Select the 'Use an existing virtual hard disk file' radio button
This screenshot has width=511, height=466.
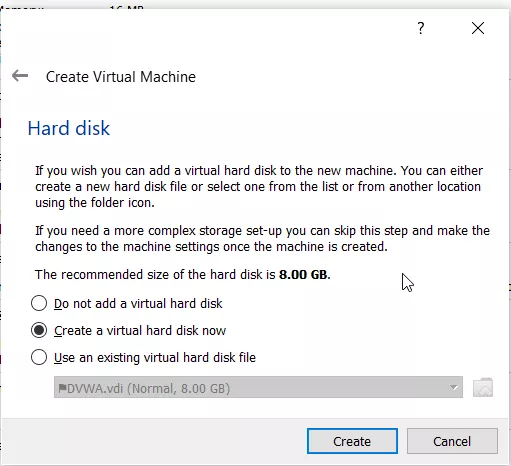(x=39, y=357)
